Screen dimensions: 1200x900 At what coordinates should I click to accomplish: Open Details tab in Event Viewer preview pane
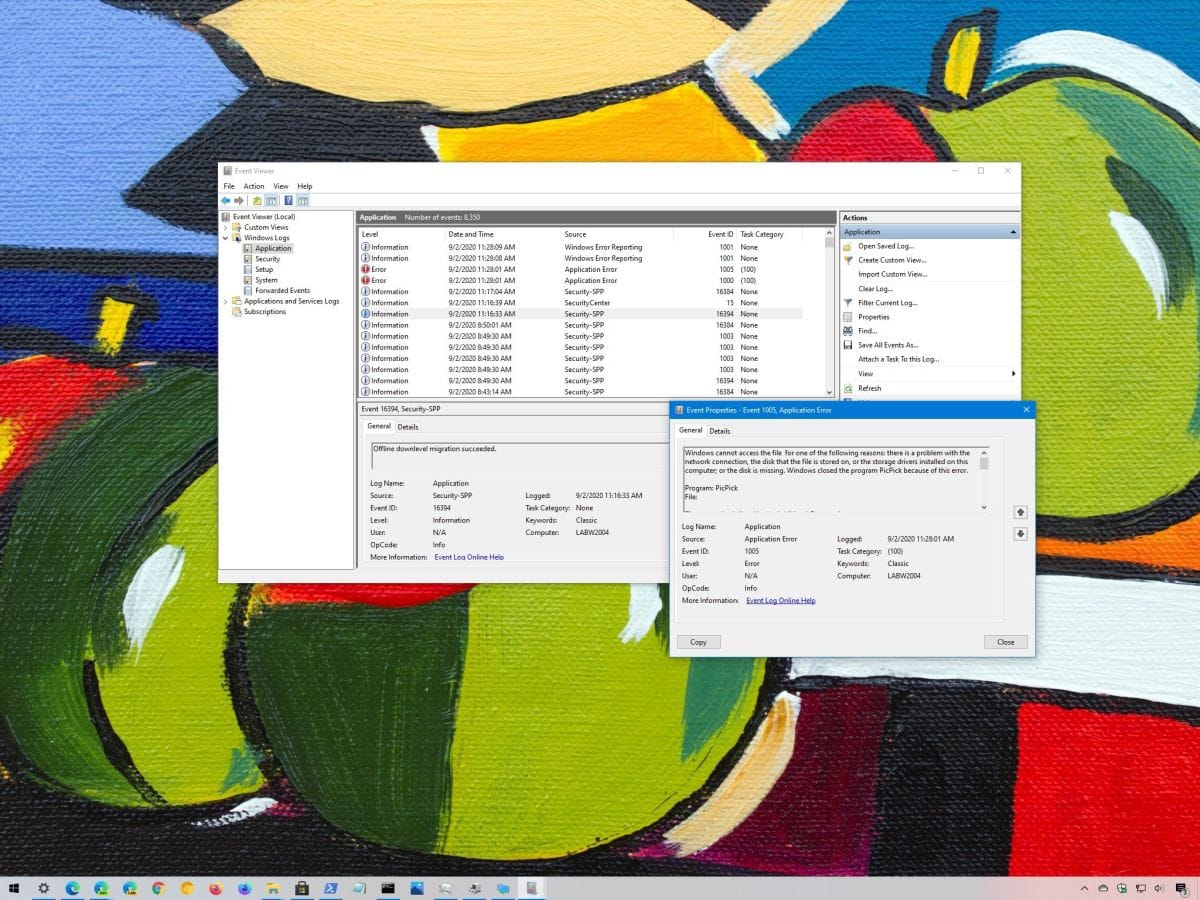tap(408, 427)
